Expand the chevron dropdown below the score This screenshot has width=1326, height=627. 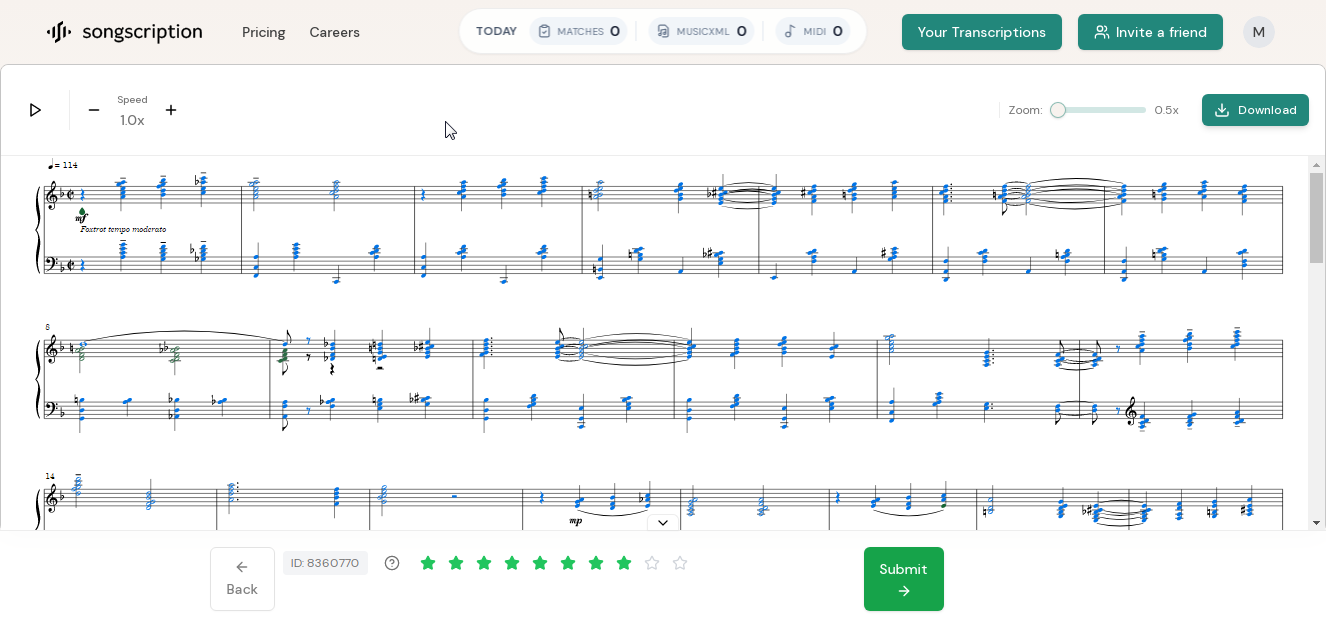(x=662, y=523)
